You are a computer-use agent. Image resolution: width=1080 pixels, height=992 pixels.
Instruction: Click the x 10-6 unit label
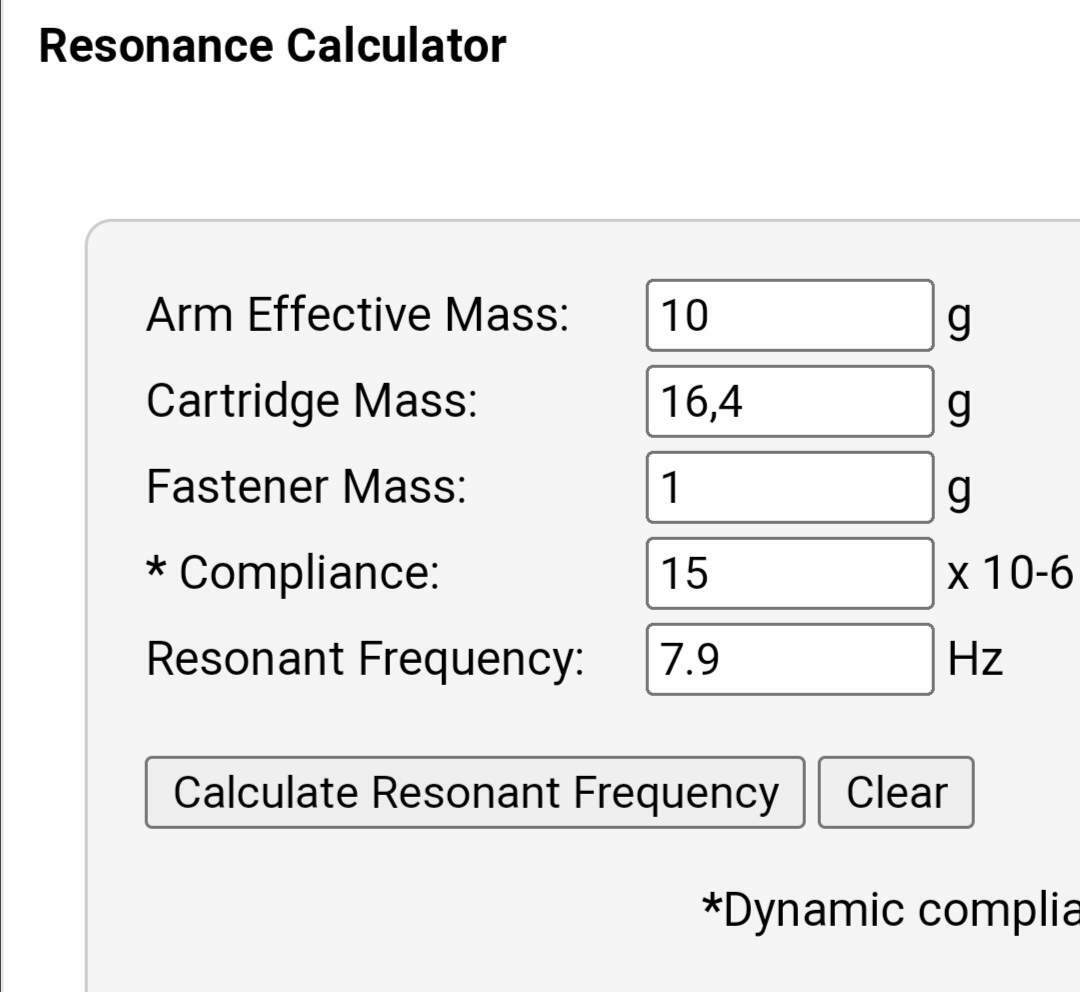1011,572
